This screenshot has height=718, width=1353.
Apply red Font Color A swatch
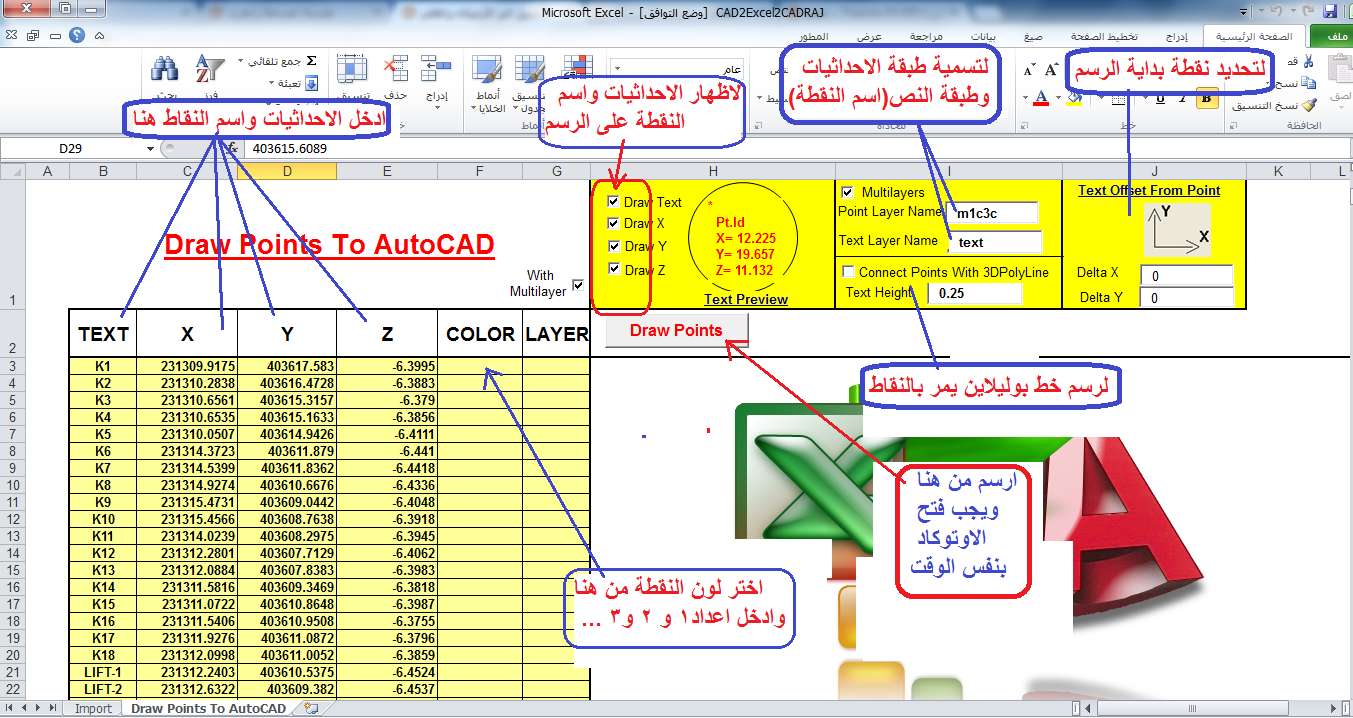point(1041,98)
